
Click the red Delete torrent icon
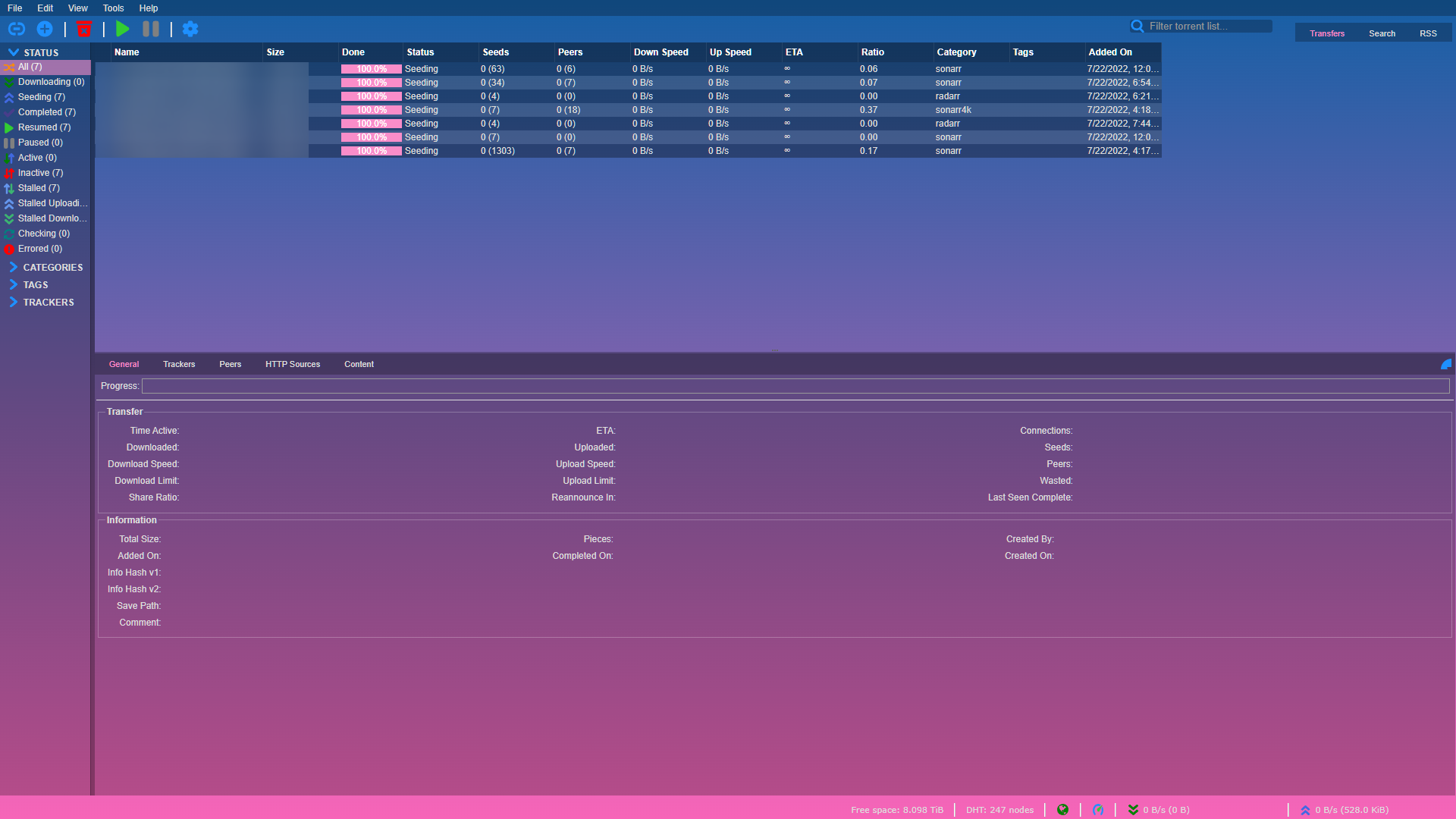click(x=84, y=29)
